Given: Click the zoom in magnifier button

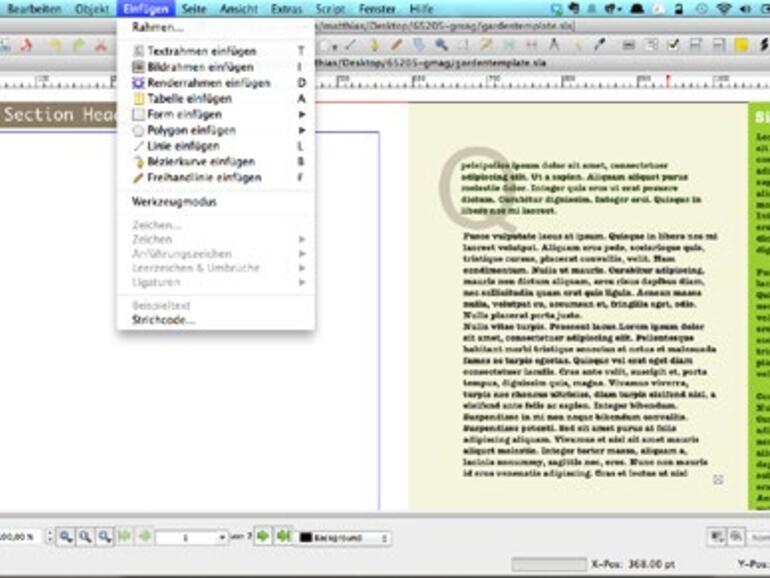Looking at the screenshot, I should pyautogui.click(x=105, y=536).
